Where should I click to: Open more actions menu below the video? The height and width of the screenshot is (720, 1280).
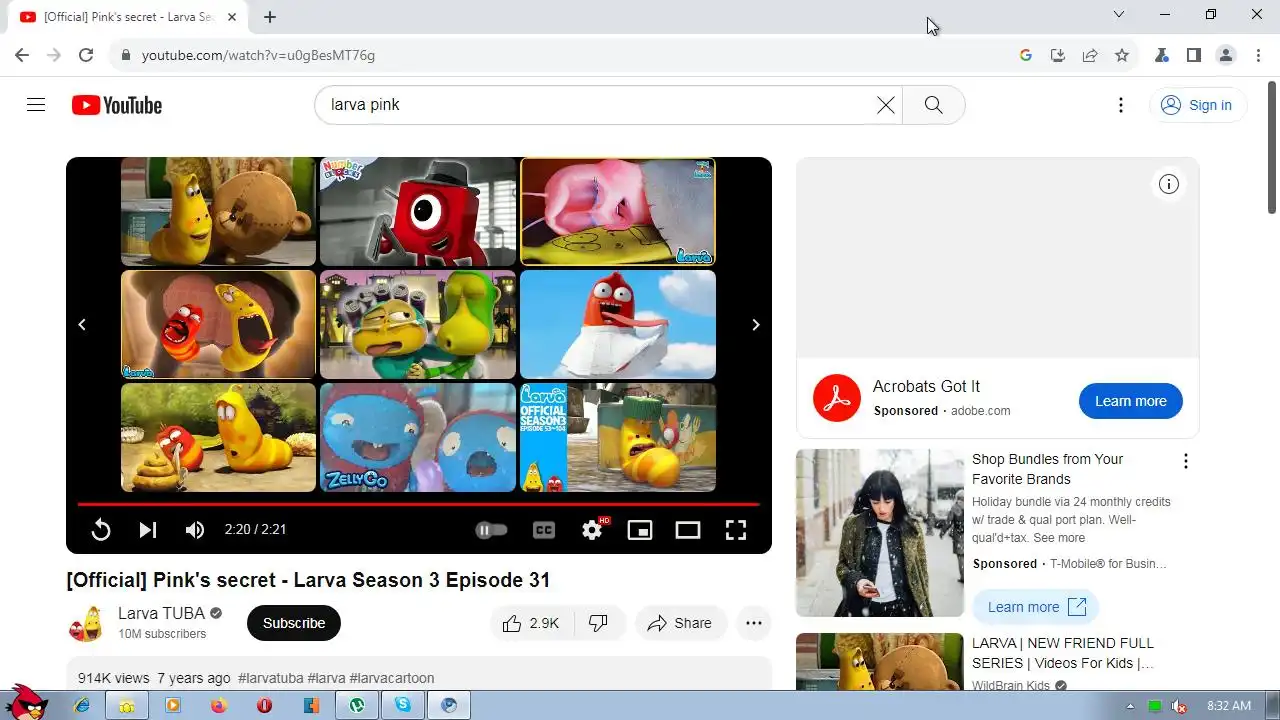click(x=754, y=623)
